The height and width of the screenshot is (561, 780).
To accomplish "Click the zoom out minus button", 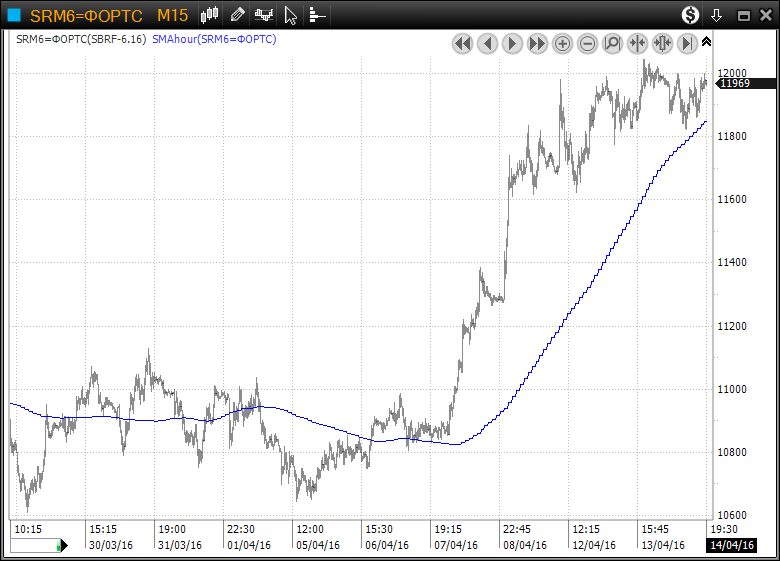I will point(587,43).
